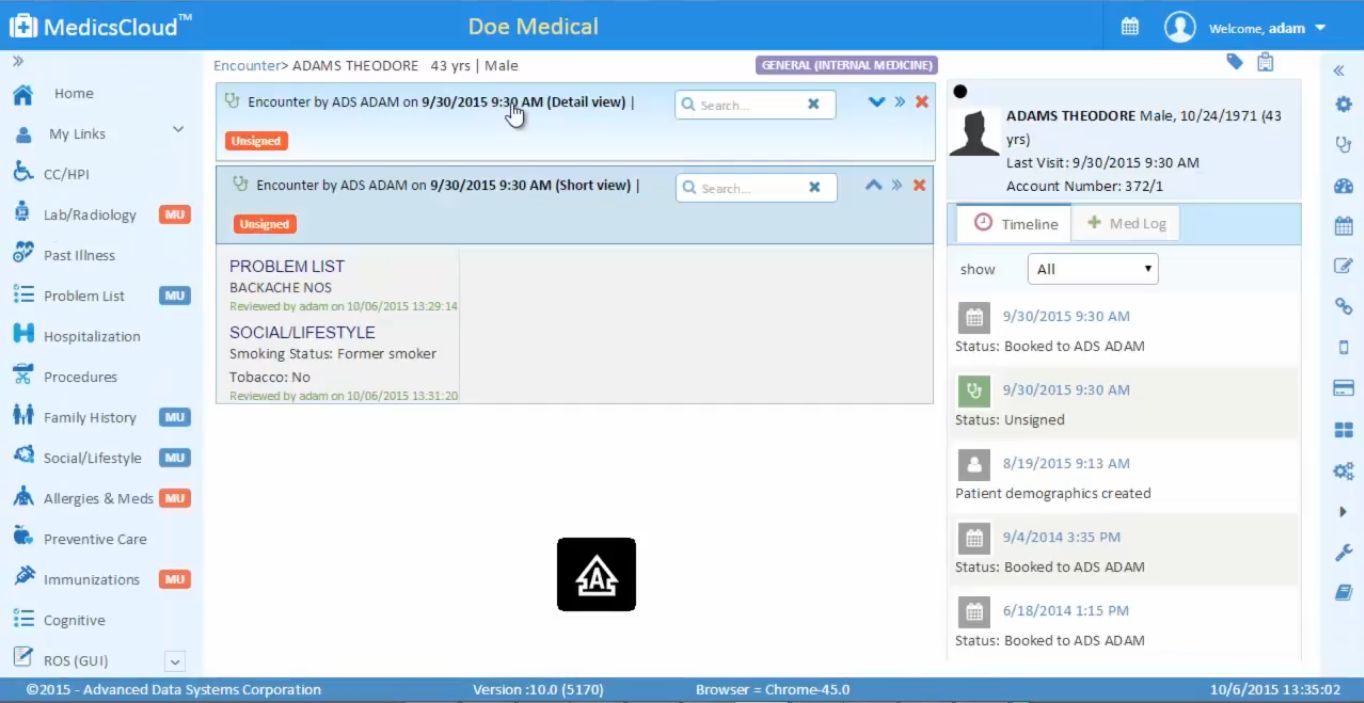1364x703 pixels.
Task: Click patient photo silhouette thumbnail
Action: tap(974, 132)
